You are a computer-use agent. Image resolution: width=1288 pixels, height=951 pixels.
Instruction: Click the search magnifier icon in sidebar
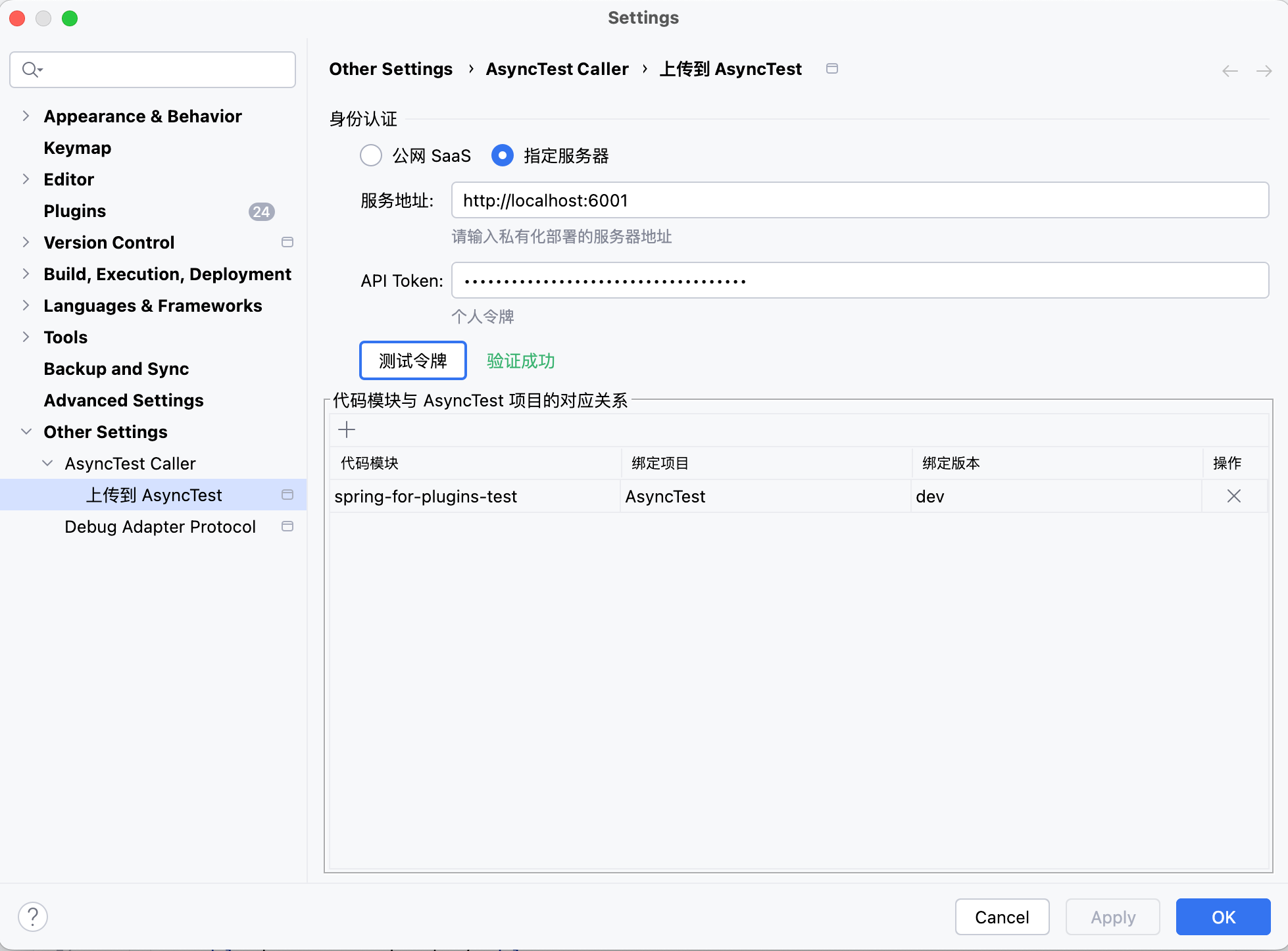[x=30, y=70]
